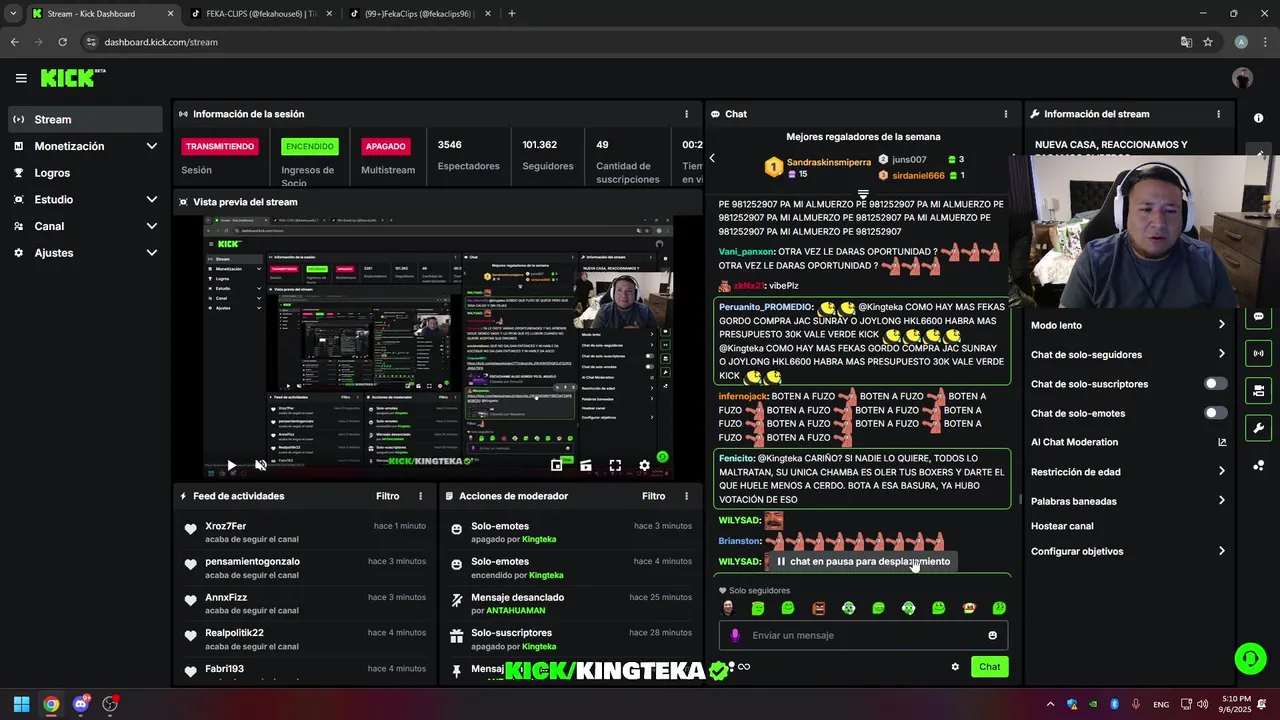Open Configurar objetivos settings
1280x720 pixels.
(1128, 551)
